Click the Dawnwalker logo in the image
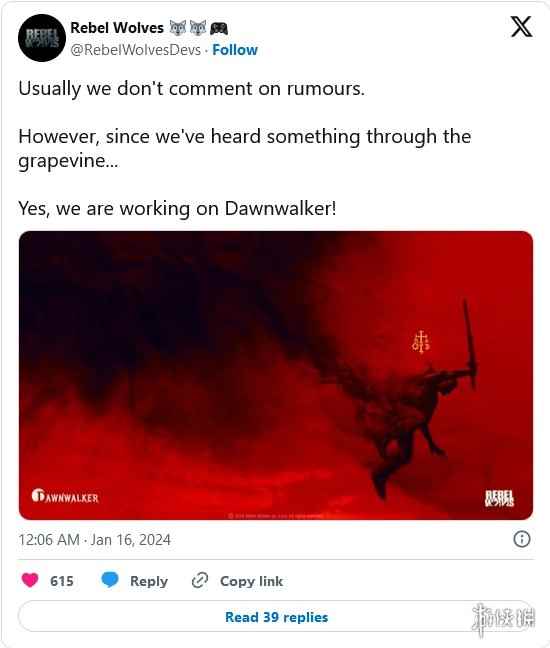This screenshot has width=550, height=648. pyautogui.click(x=65, y=496)
